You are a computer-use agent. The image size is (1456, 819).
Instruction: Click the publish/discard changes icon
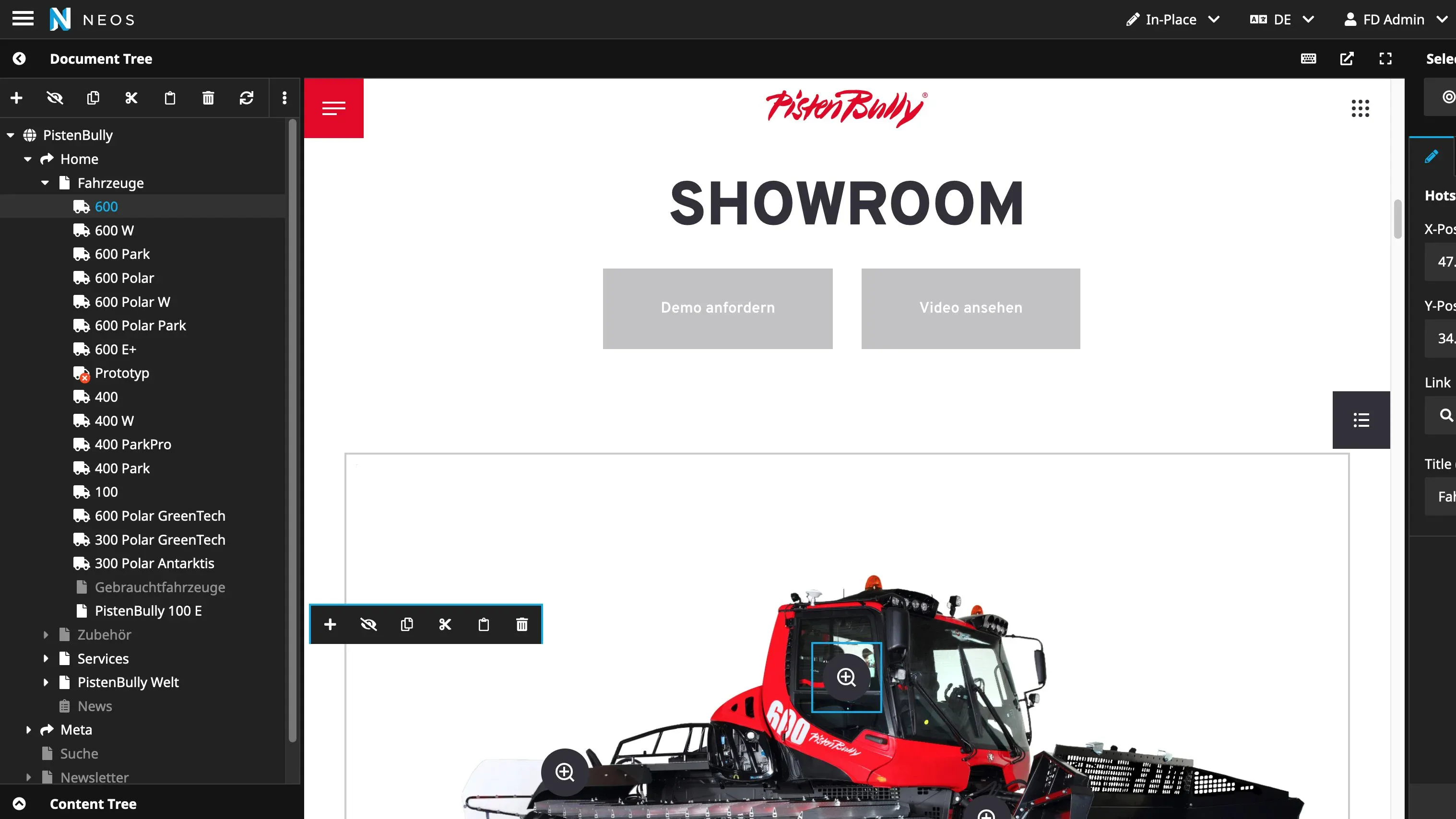pyautogui.click(x=246, y=97)
